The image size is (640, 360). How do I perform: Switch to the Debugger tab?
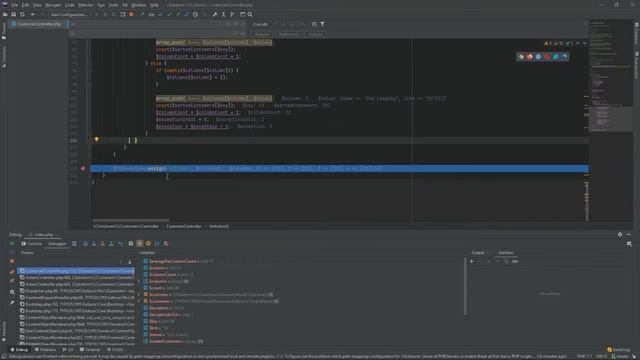click(x=57, y=244)
